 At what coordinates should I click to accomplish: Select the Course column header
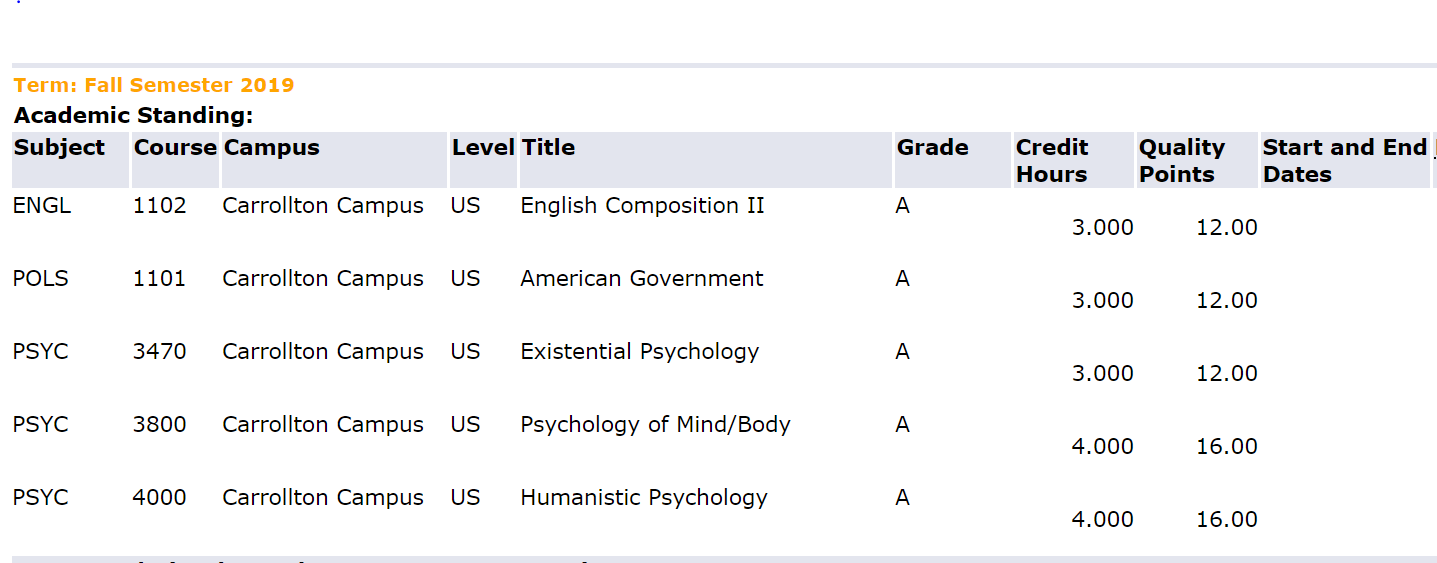175,148
